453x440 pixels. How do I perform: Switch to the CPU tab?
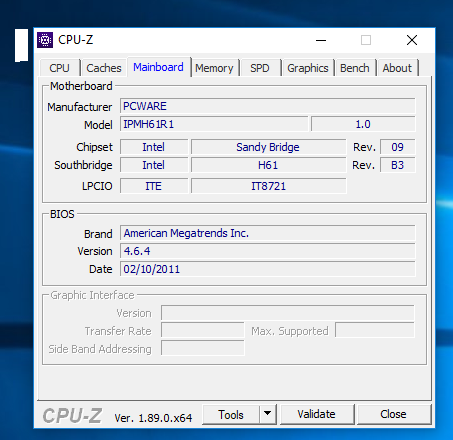(59, 68)
